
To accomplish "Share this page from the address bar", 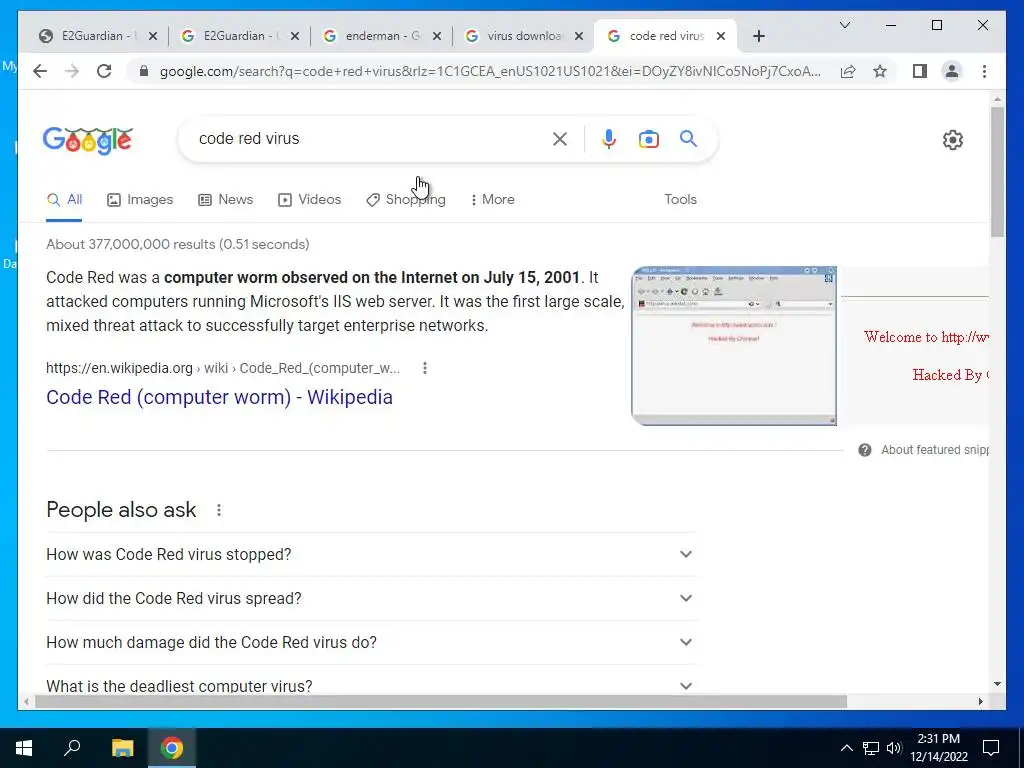I will pyautogui.click(x=848, y=71).
